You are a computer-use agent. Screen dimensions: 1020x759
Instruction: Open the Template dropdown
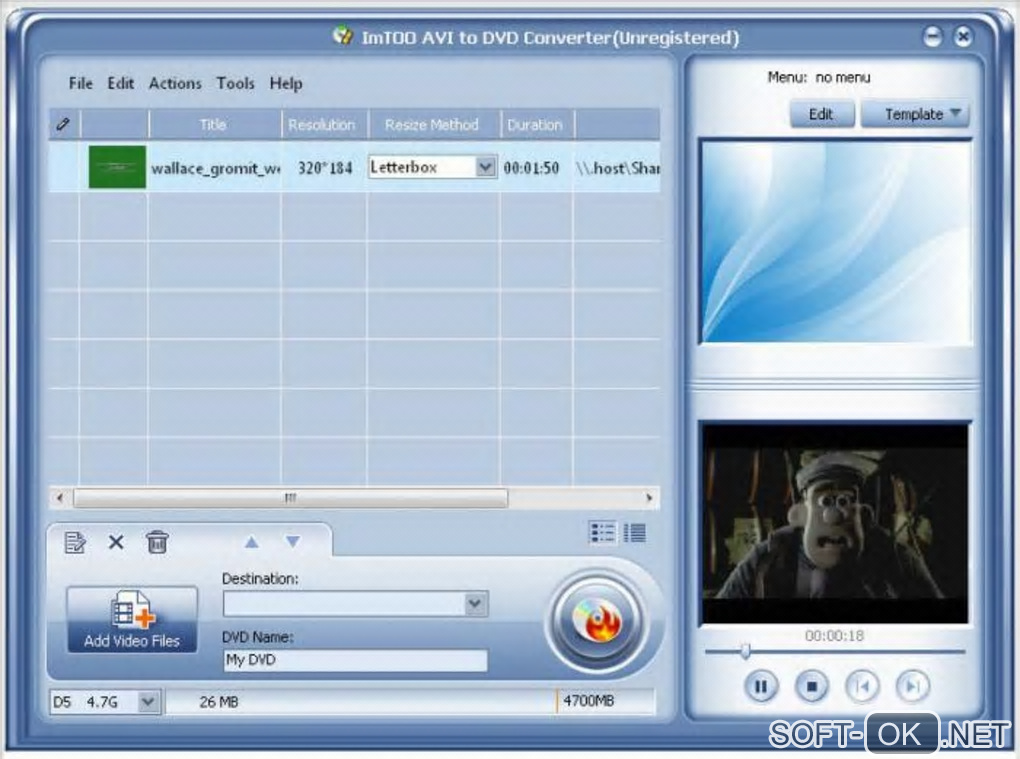[916, 114]
